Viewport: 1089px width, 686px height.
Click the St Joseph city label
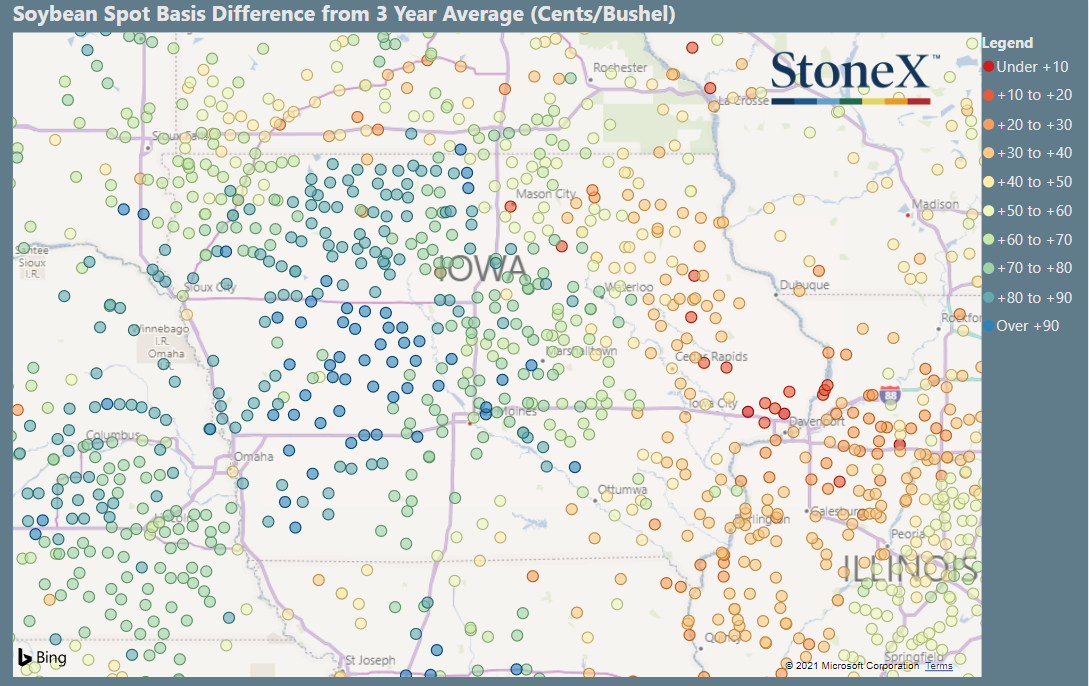click(x=370, y=660)
